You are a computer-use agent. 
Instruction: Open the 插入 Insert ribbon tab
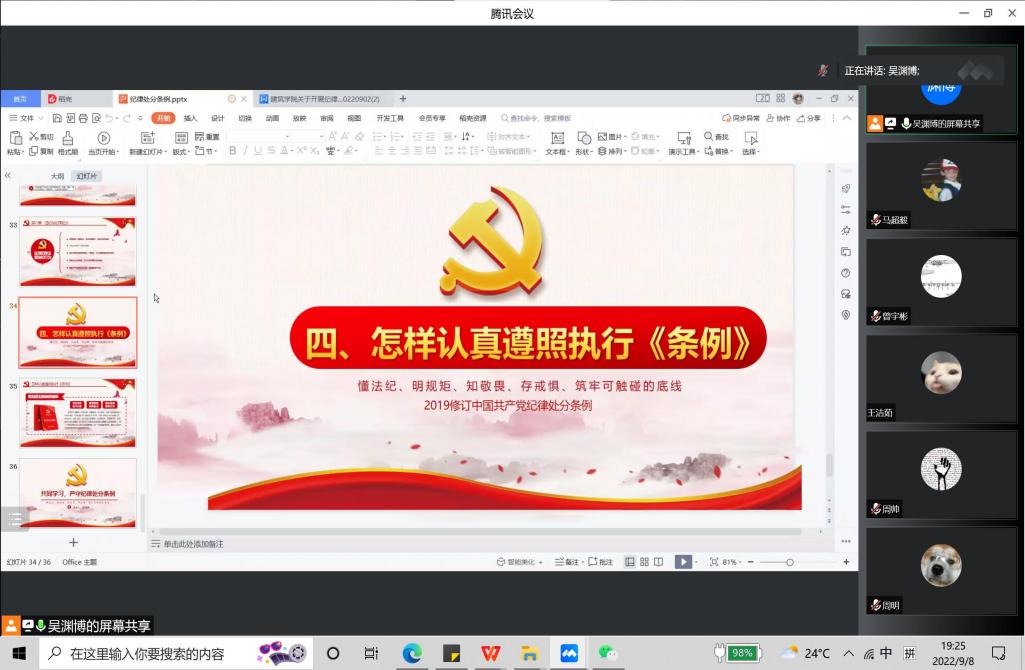point(190,118)
